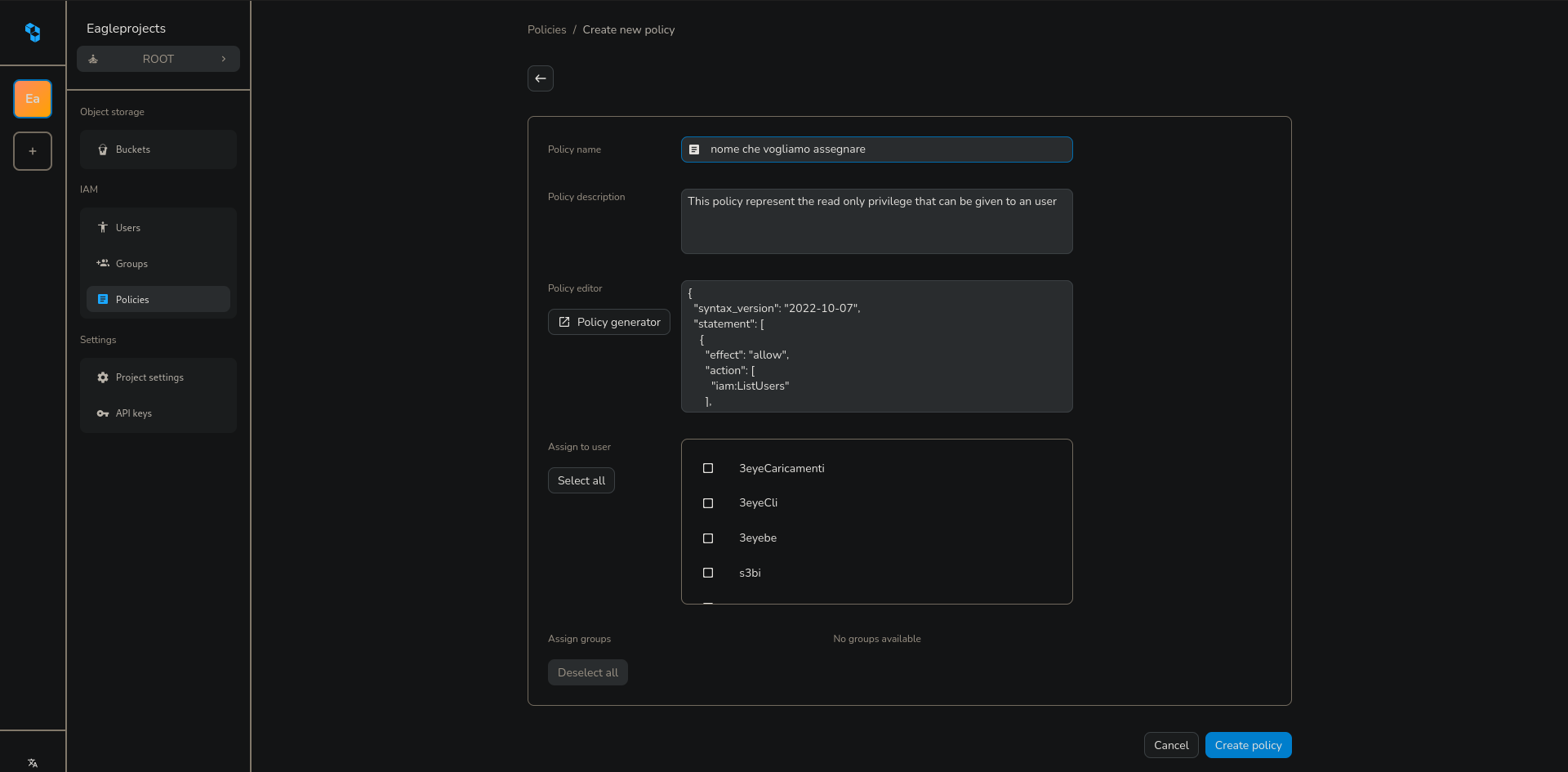The width and height of the screenshot is (1568, 772).
Task: Click the API keys key icon
Action: (103, 413)
